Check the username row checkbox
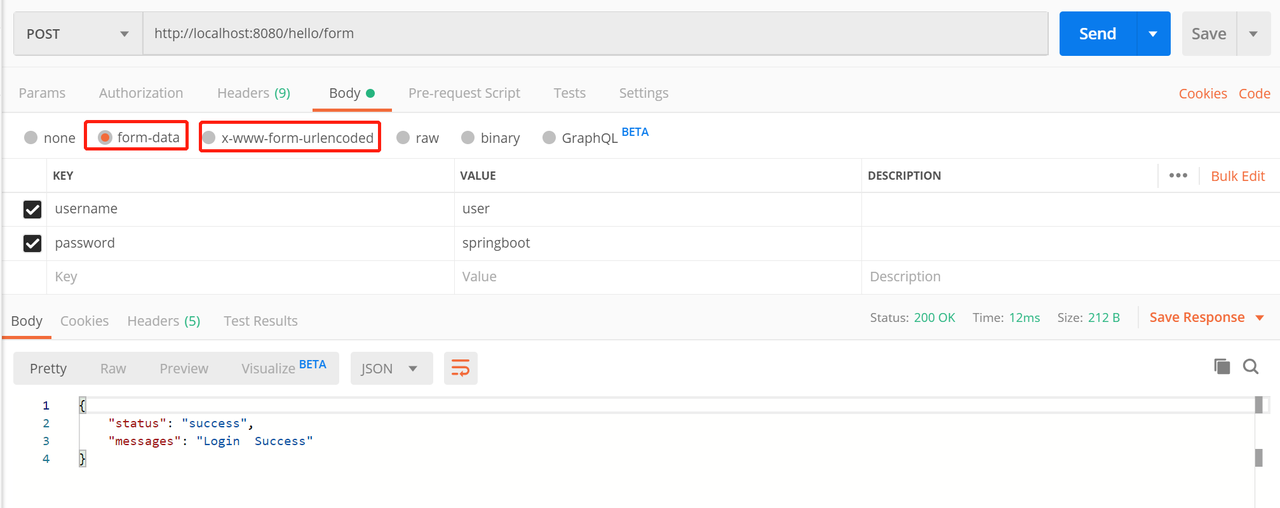The height and width of the screenshot is (508, 1280). tap(32, 209)
